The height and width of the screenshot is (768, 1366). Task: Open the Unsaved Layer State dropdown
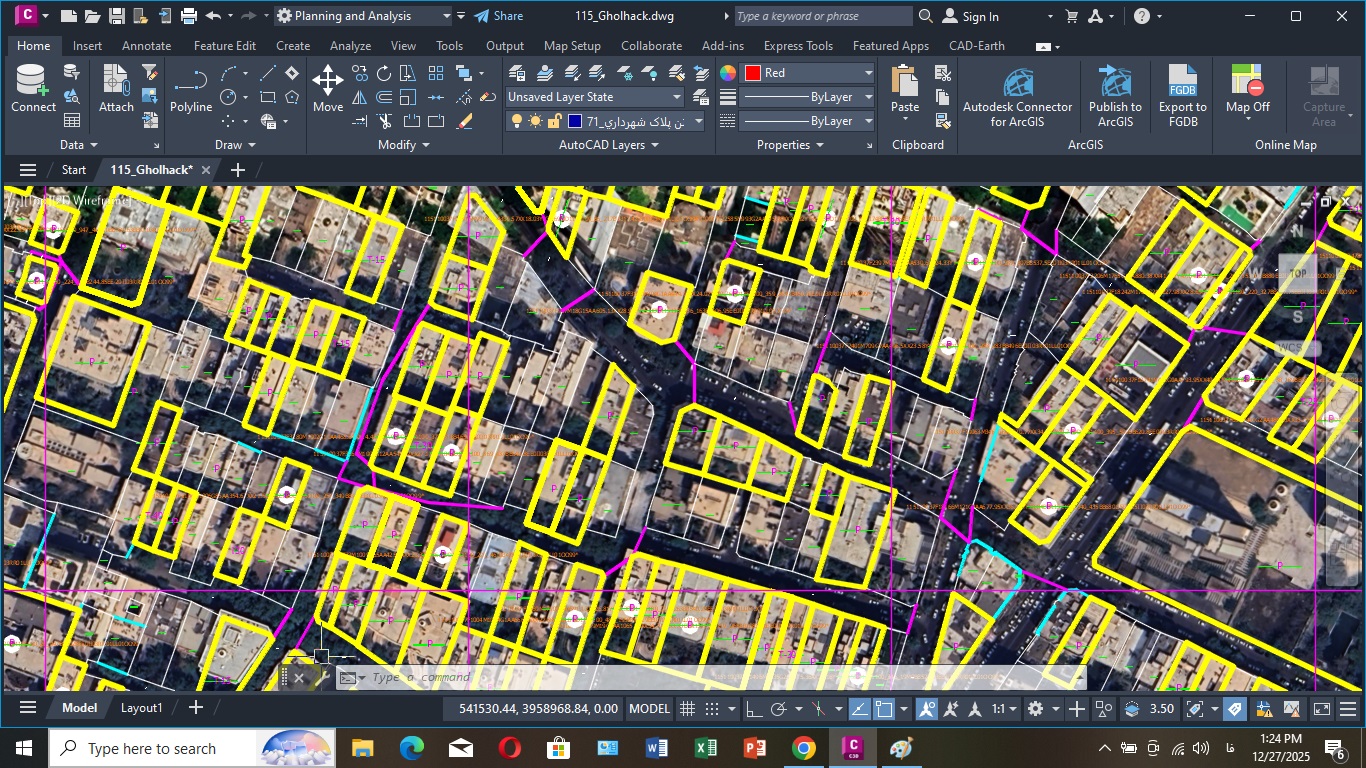click(595, 97)
